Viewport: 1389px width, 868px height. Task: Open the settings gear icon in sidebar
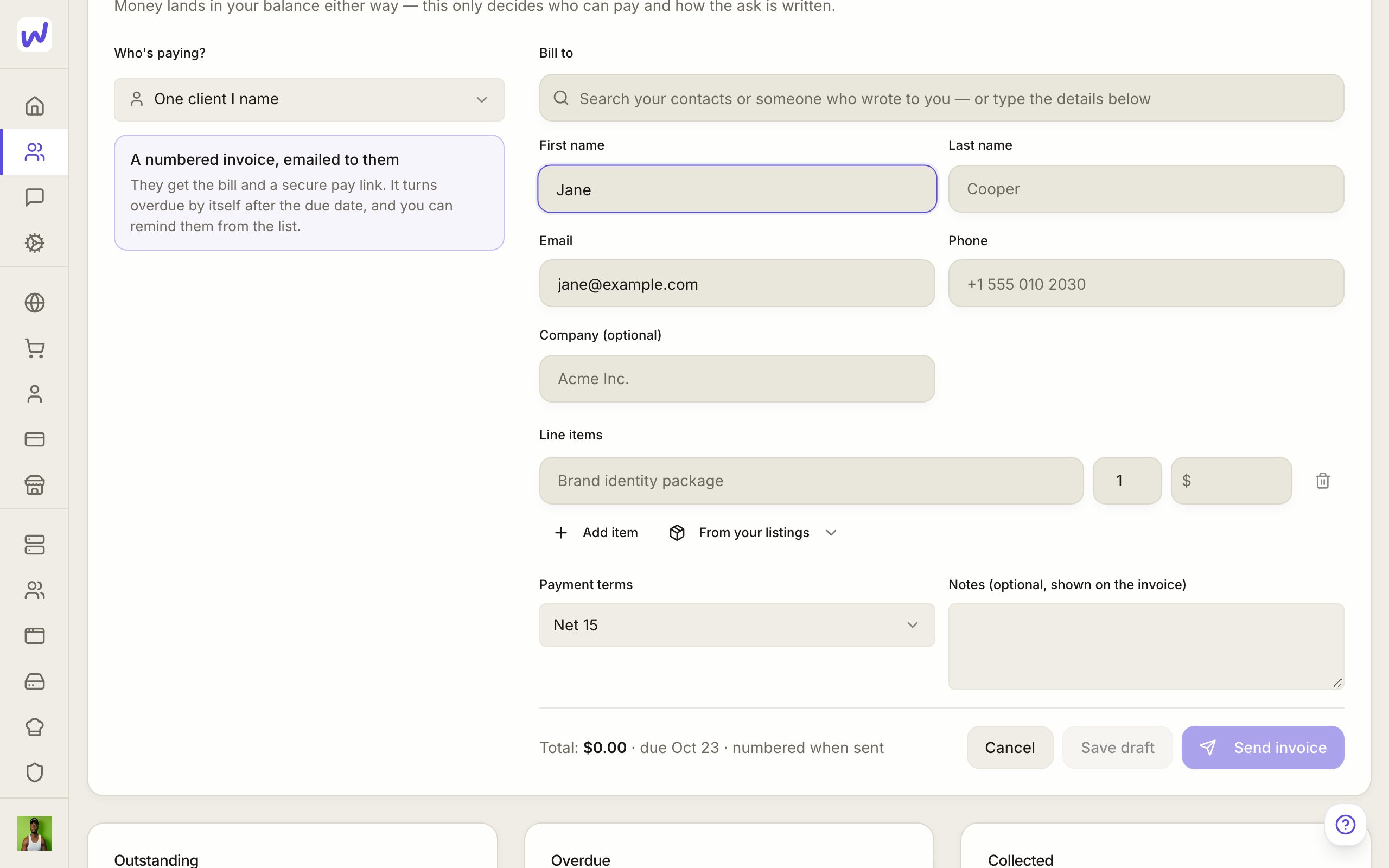click(x=34, y=243)
